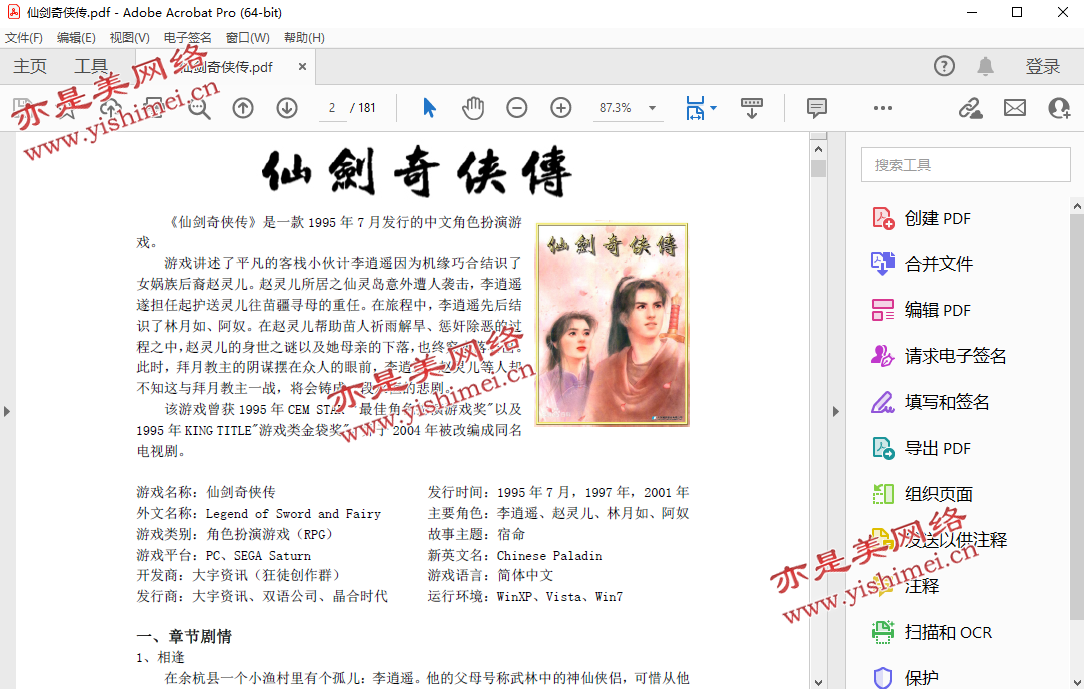This screenshot has width=1084, height=689.
Task: Open the 组织页面 tool label
Action: tap(939, 494)
